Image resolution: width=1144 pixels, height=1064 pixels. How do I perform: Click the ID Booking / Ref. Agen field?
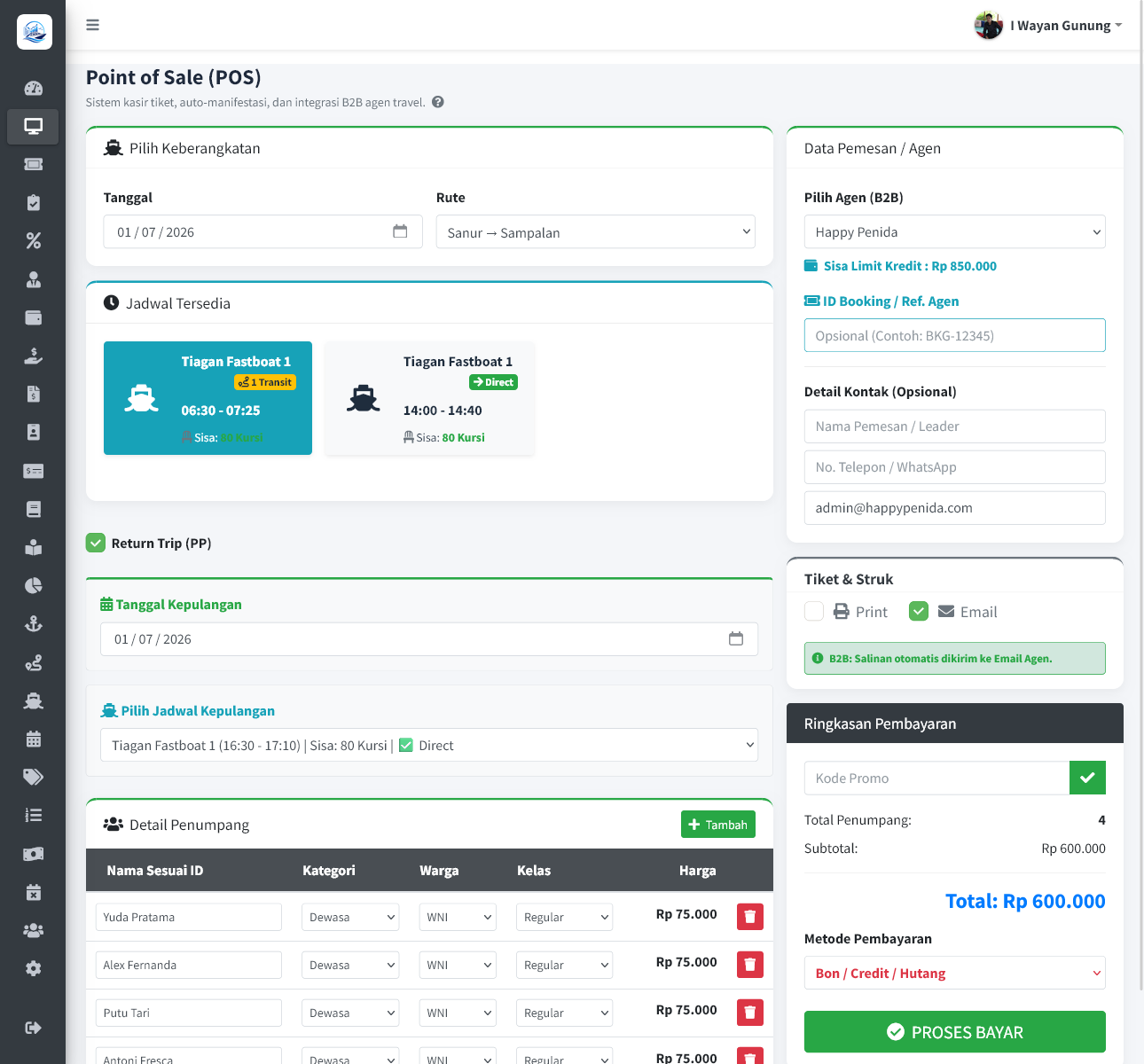(x=955, y=335)
